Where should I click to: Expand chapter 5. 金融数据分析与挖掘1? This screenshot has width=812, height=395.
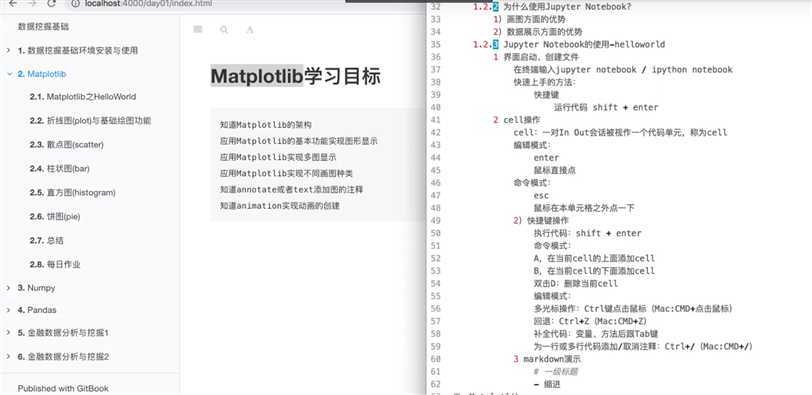(x=8, y=332)
